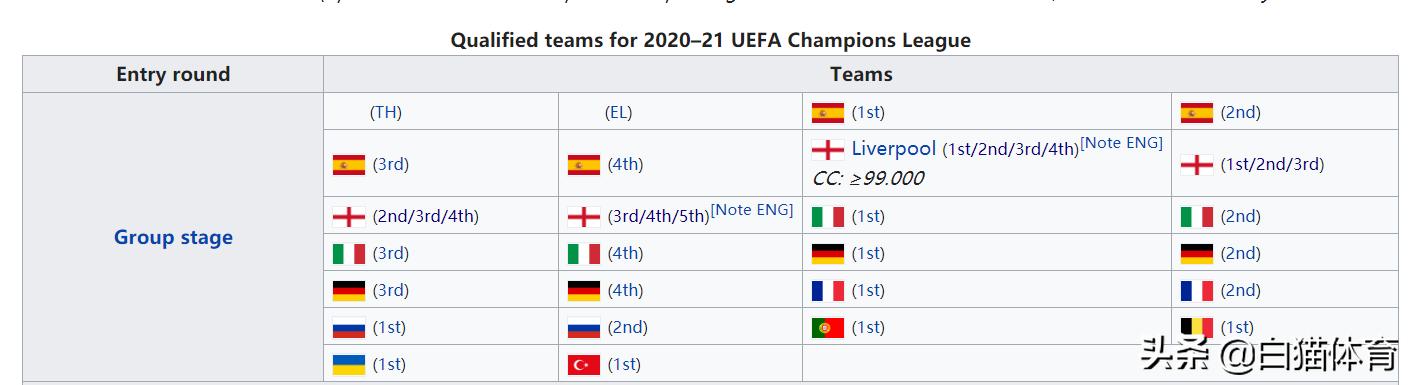Screen dimensions: 1412x385
Task: Click the Ukraine flag icon
Action: pyautogui.click(x=349, y=364)
